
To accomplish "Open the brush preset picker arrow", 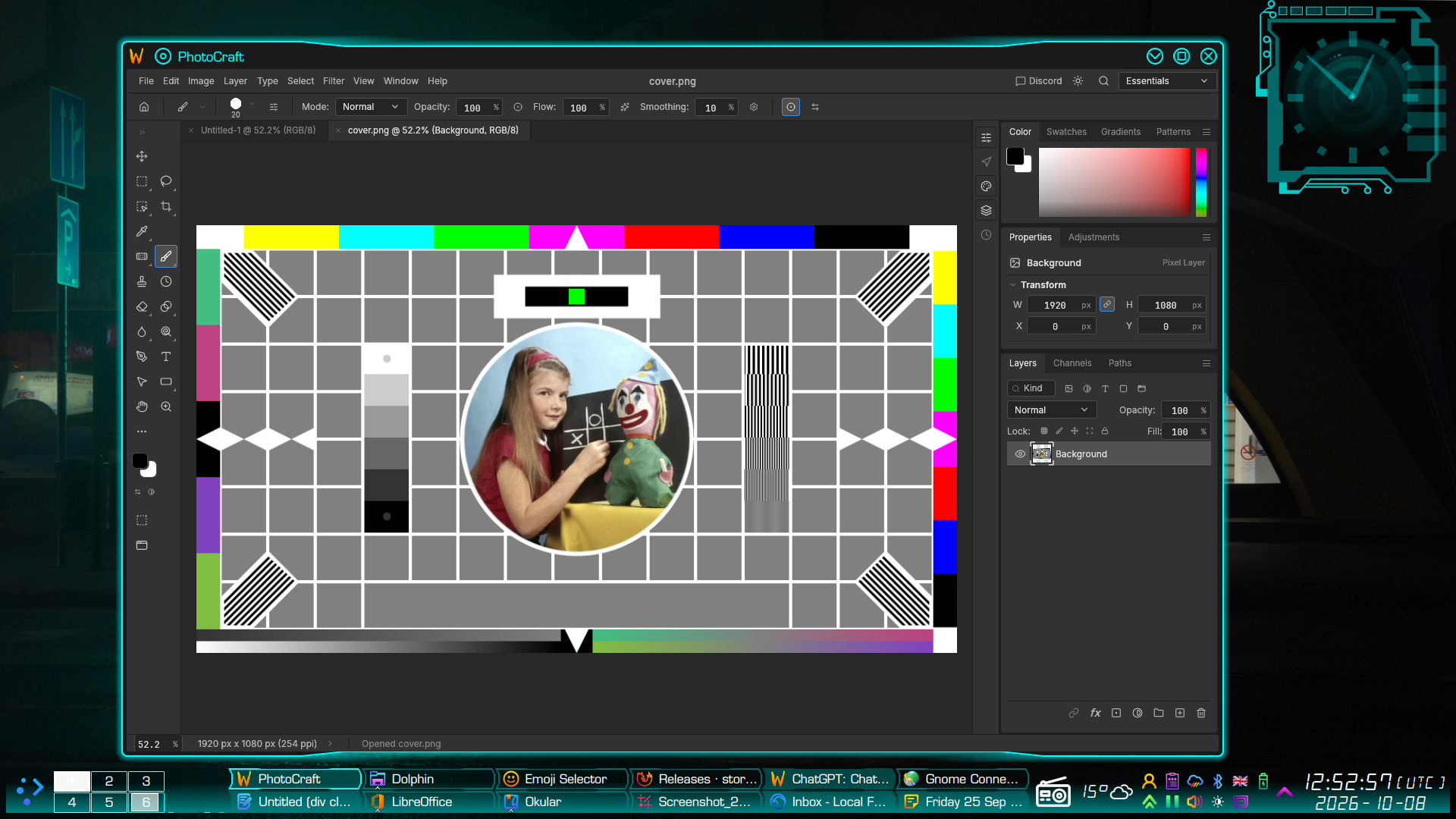I will click(252, 104).
